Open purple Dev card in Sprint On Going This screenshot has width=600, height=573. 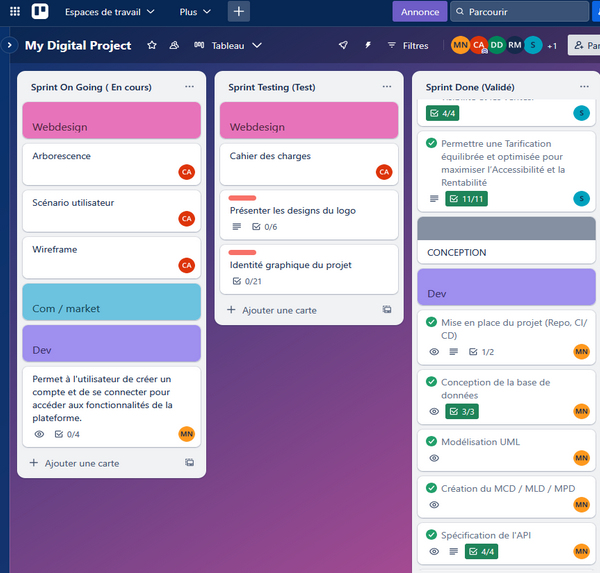tap(111, 343)
